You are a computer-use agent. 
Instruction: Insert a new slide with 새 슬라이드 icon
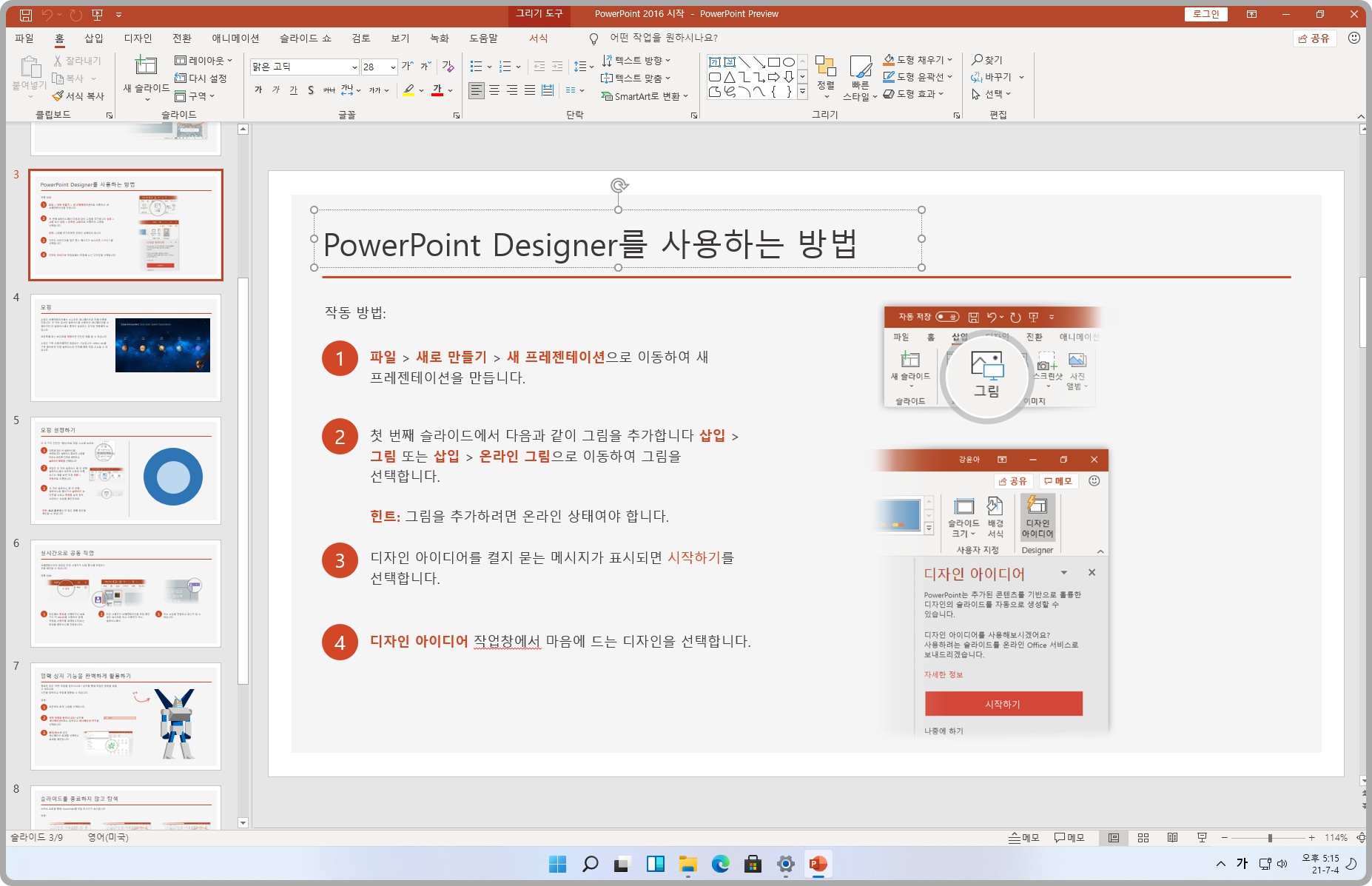pyautogui.click(x=146, y=65)
